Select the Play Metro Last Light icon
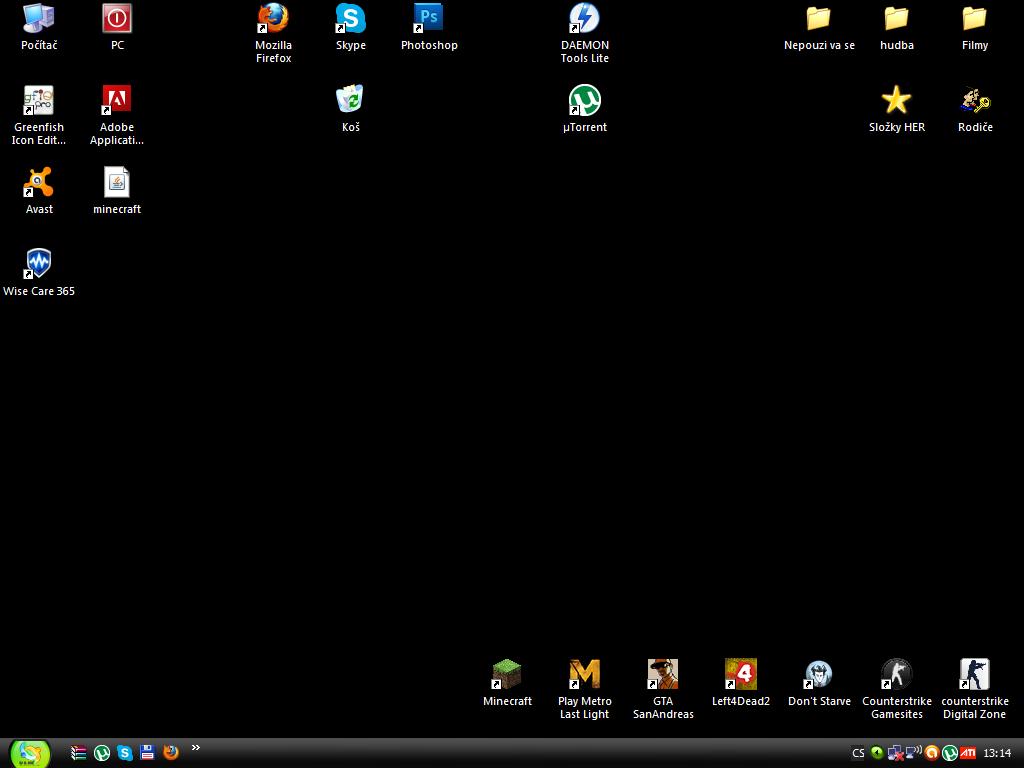The width and height of the screenshot is (1024, 768). pyautogui.click(x=585, y=675)
